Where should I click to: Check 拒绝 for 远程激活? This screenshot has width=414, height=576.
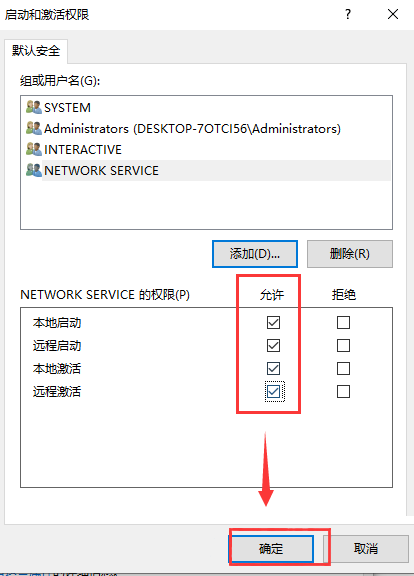(x=343, y=392)
